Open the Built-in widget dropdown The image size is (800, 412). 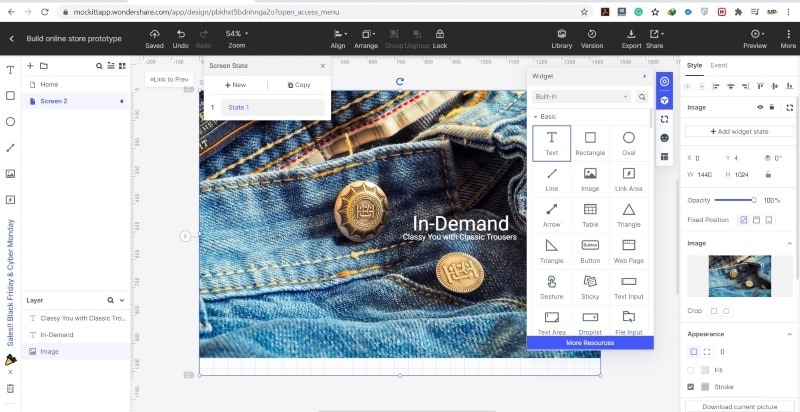pyautogui.click(x=582, y=97)
